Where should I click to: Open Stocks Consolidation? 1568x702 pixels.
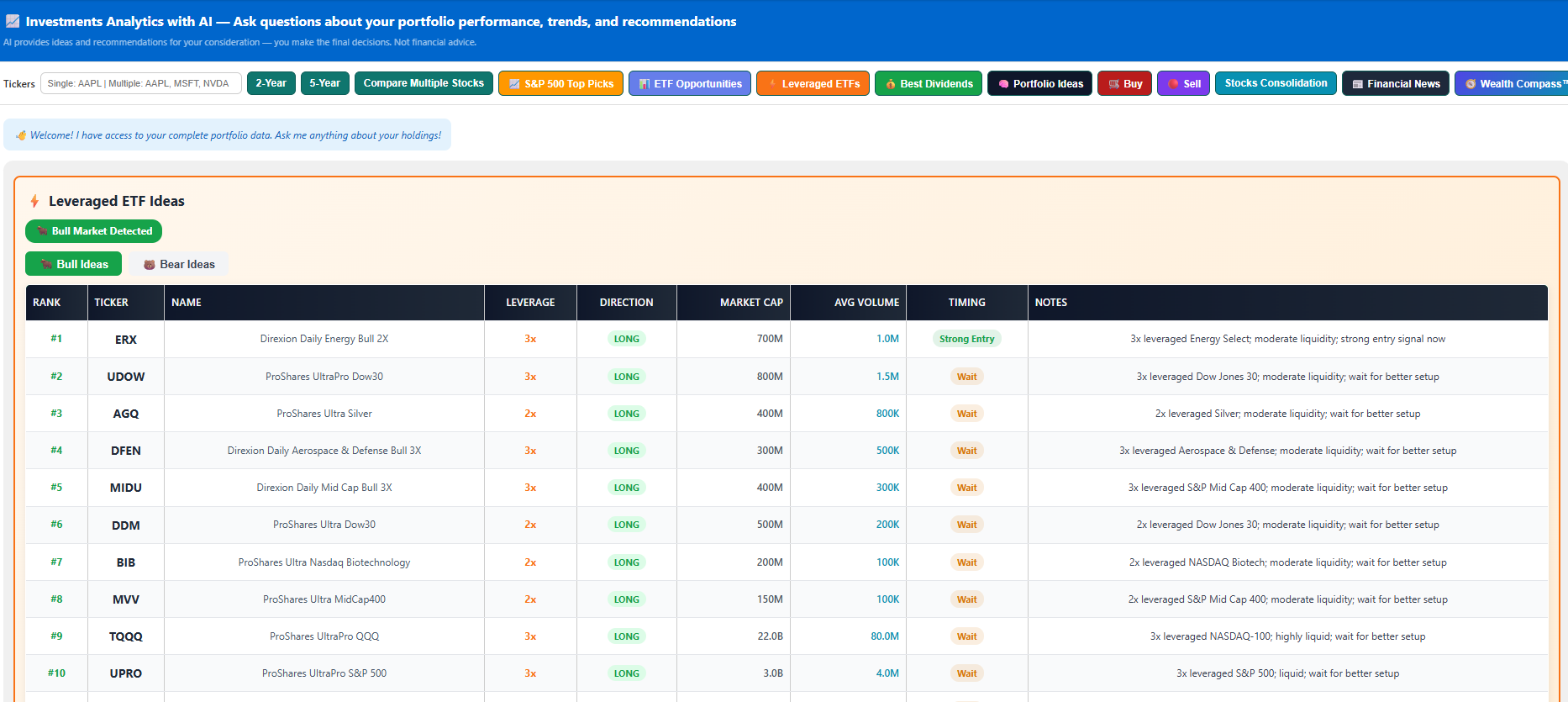pos(1275,83)
